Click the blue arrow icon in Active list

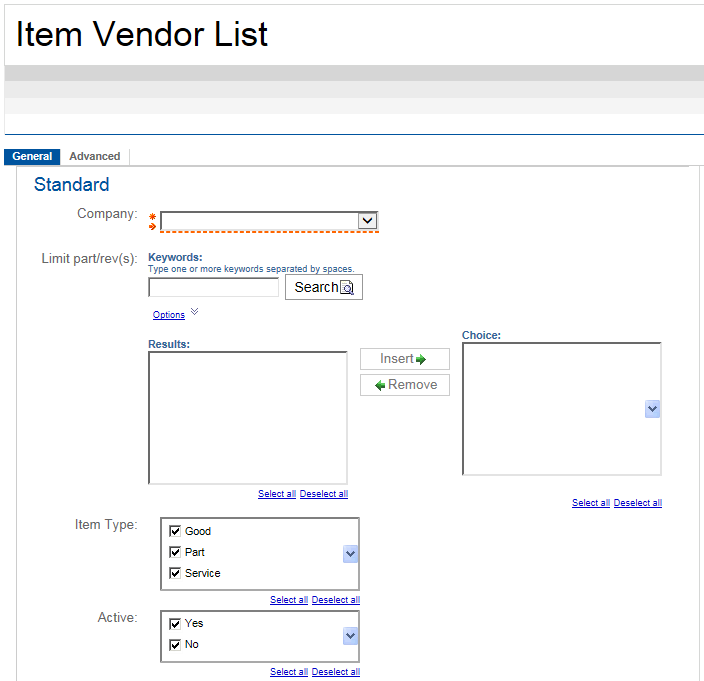(x=350, y=636)
